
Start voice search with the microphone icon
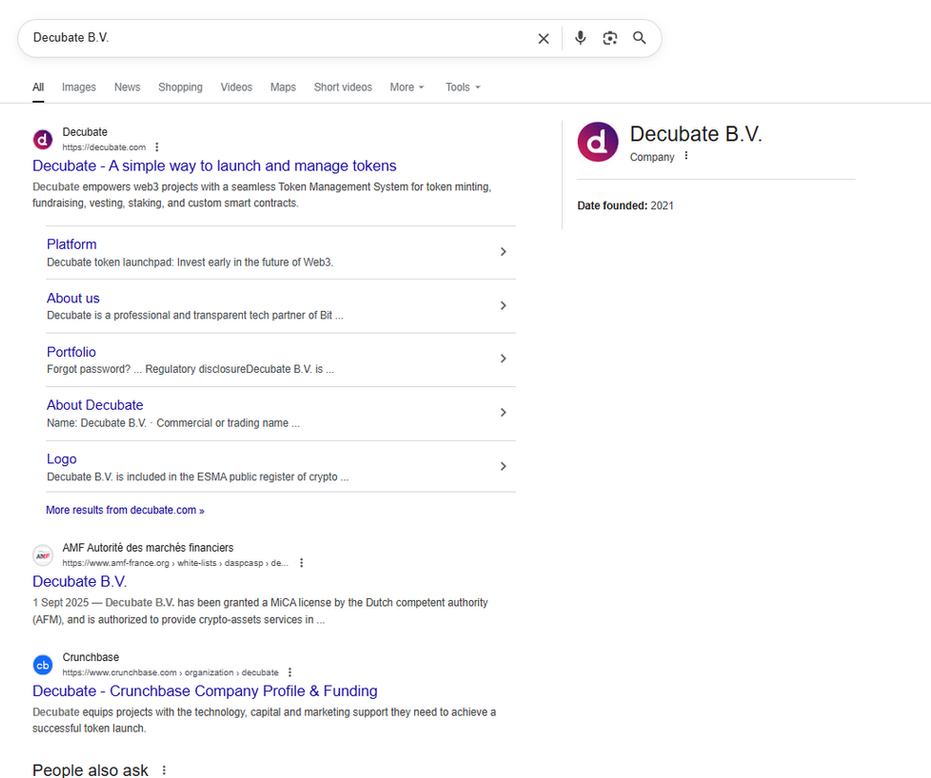click(580, 38)
